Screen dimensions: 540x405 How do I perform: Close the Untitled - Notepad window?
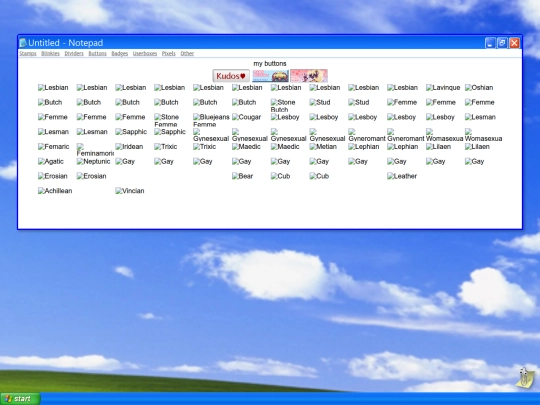[515, 43]
